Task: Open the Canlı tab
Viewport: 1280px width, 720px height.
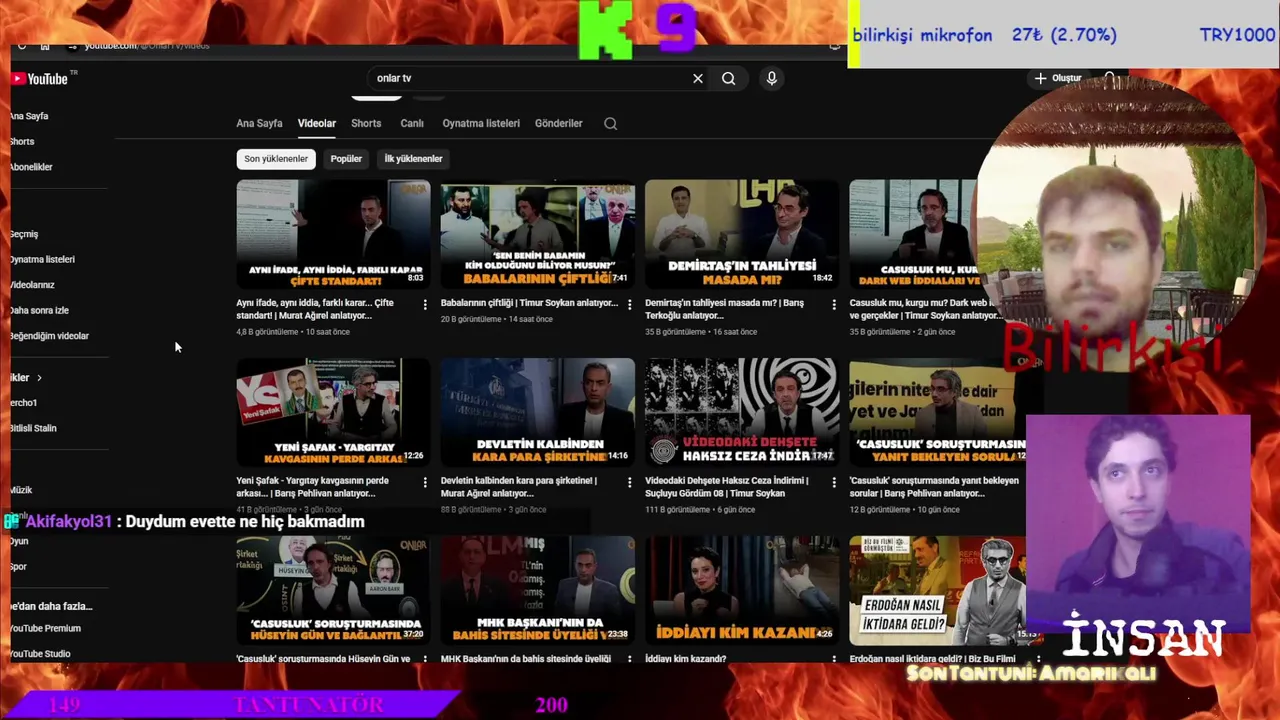Action: [412, 124]
